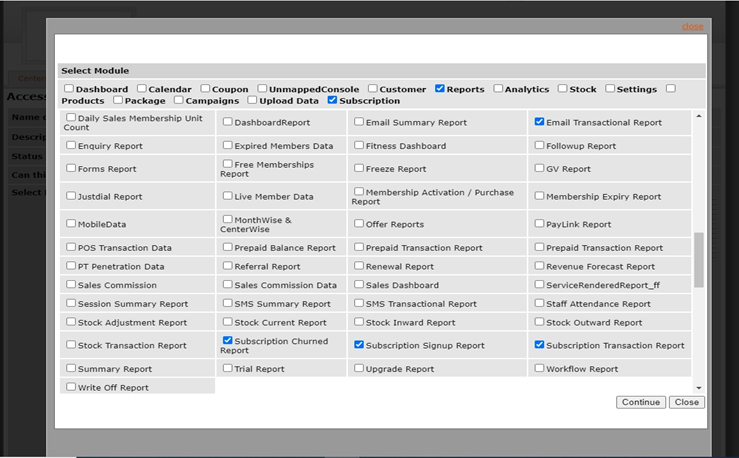Enable the Referral Report checkbox
The width and height of the screenshot is (739, 458).
[x=228, y=266]
